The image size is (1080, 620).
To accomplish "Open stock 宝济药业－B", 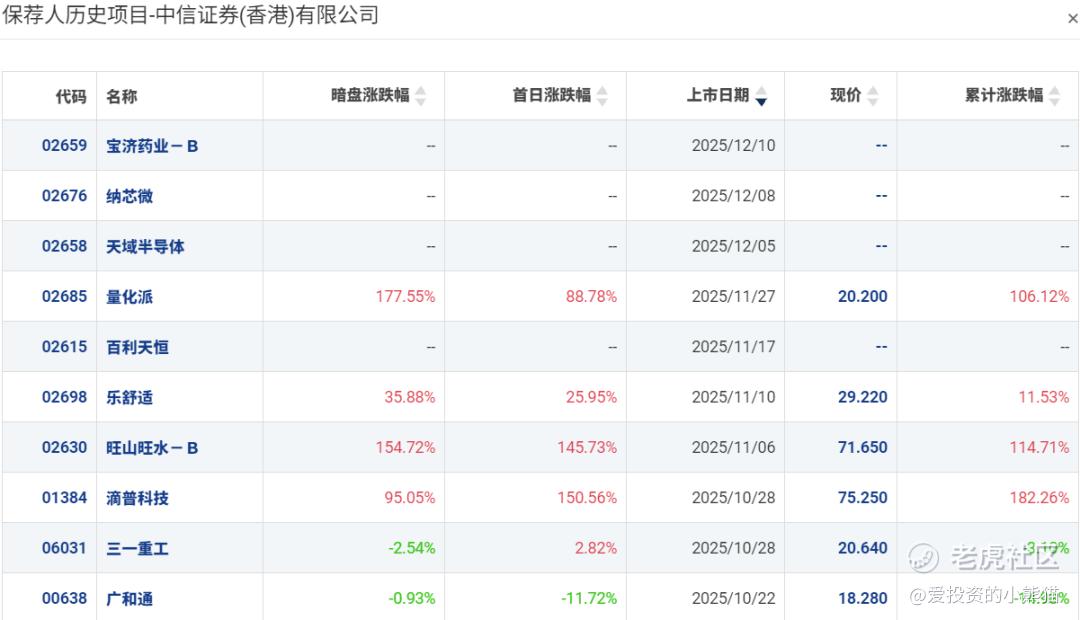I will click(152, 146).
